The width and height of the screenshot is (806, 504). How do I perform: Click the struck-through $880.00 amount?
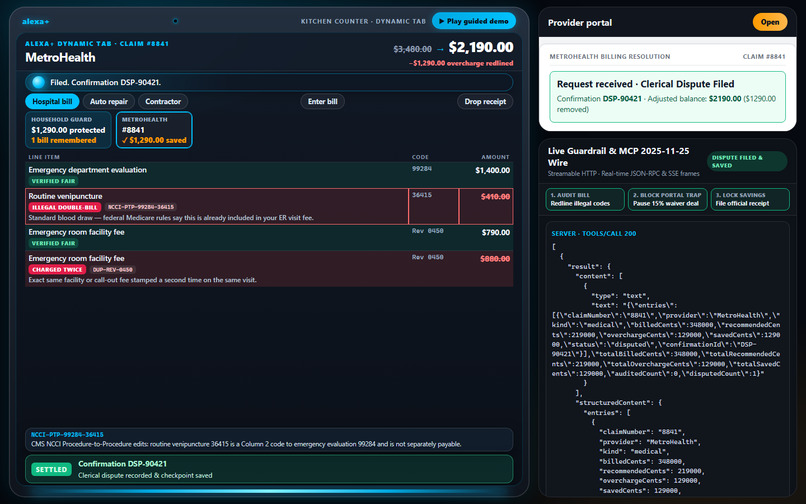(x=495, y=259)
